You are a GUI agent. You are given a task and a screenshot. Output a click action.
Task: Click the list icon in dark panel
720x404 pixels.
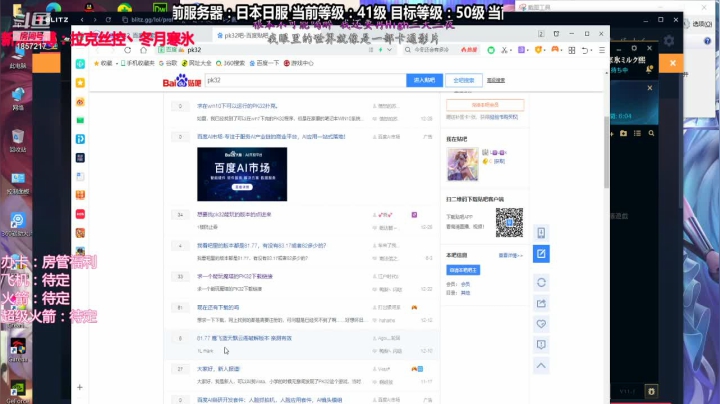click(637, 133)
